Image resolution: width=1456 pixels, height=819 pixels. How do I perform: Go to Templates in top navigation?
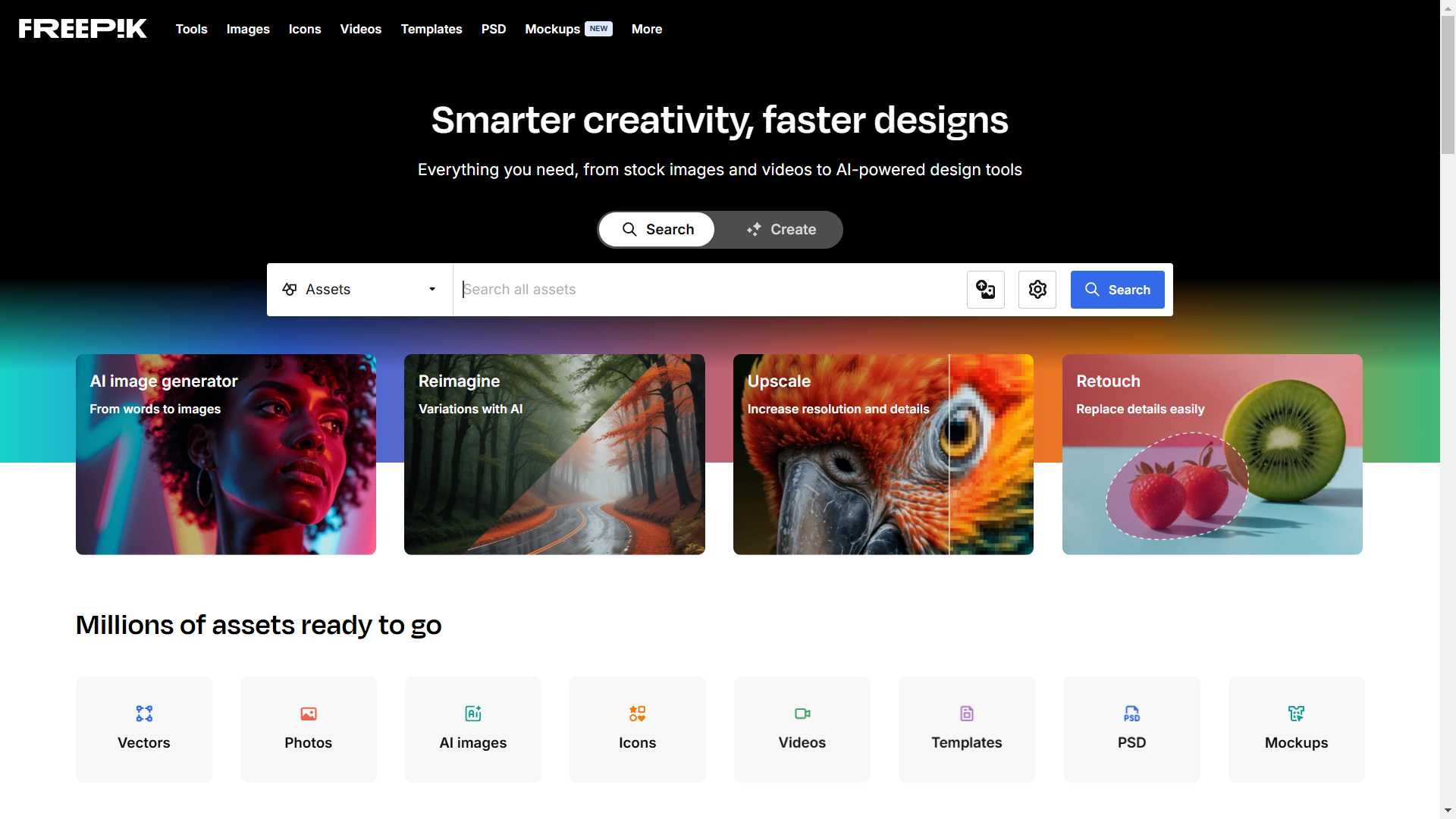[431, 29]
